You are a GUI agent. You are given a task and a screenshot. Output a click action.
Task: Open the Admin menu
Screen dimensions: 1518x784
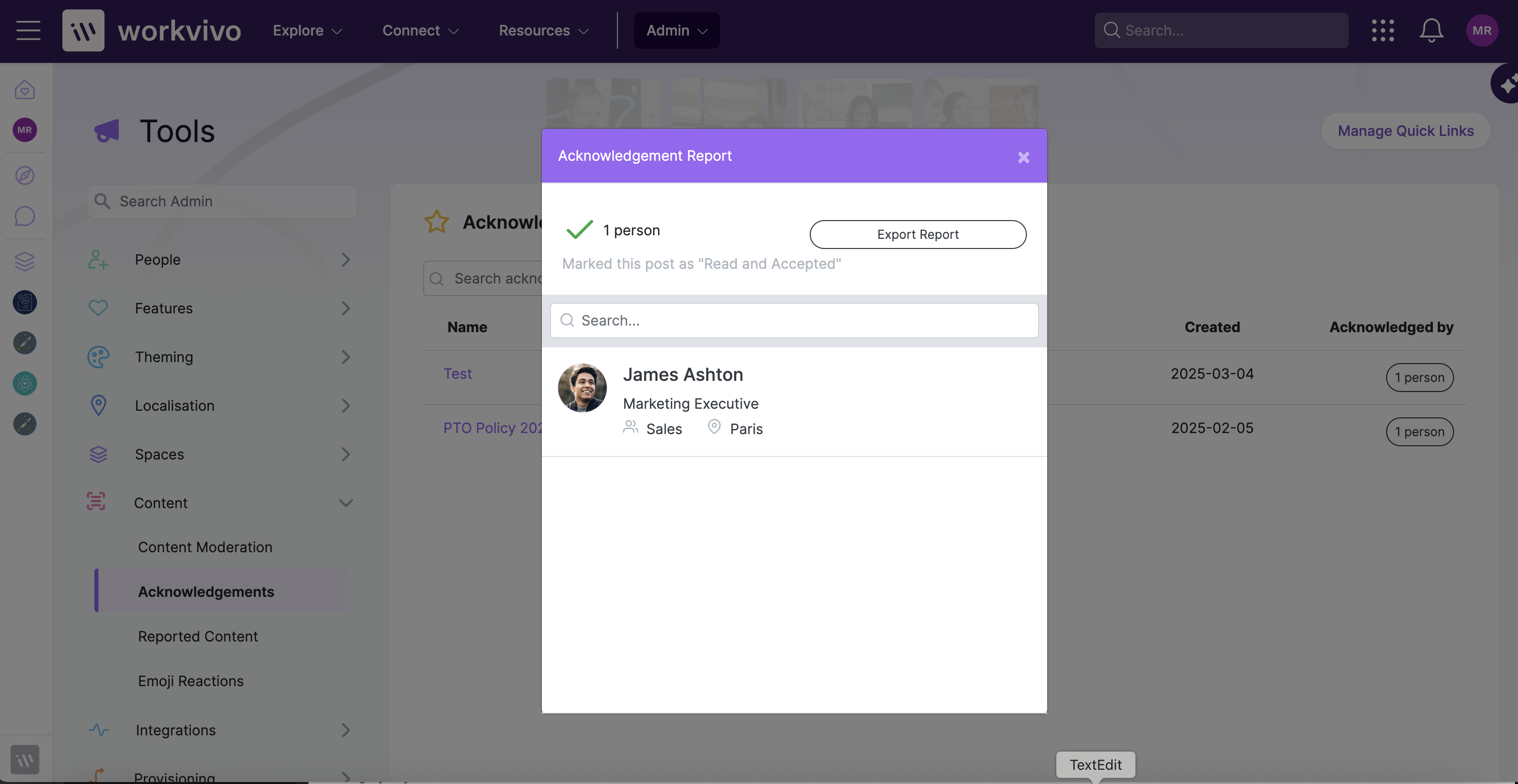click(676, 30)
